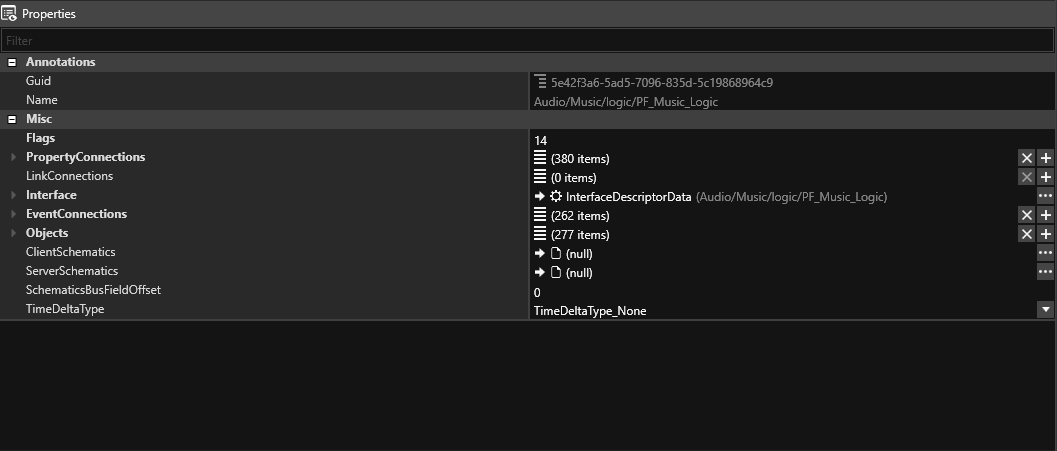Expand the PropertyConnections row

[13, 158]
